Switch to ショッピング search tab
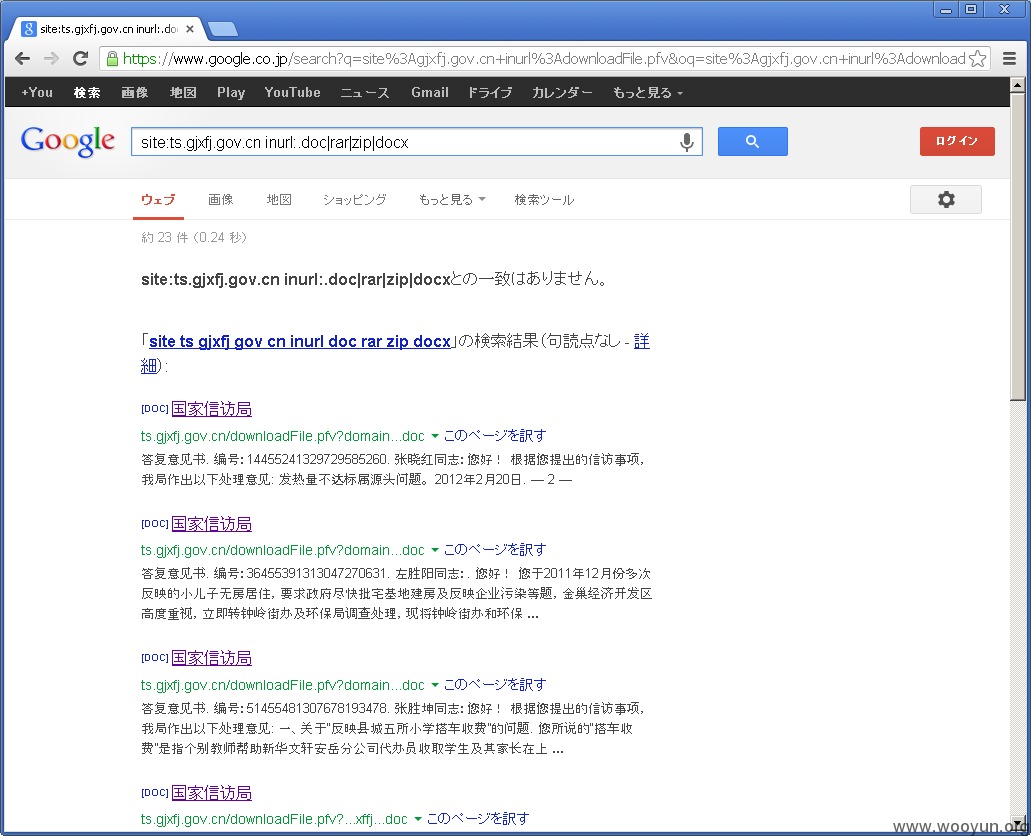Viewport: 1031px width, 836px height. [354, 199]
